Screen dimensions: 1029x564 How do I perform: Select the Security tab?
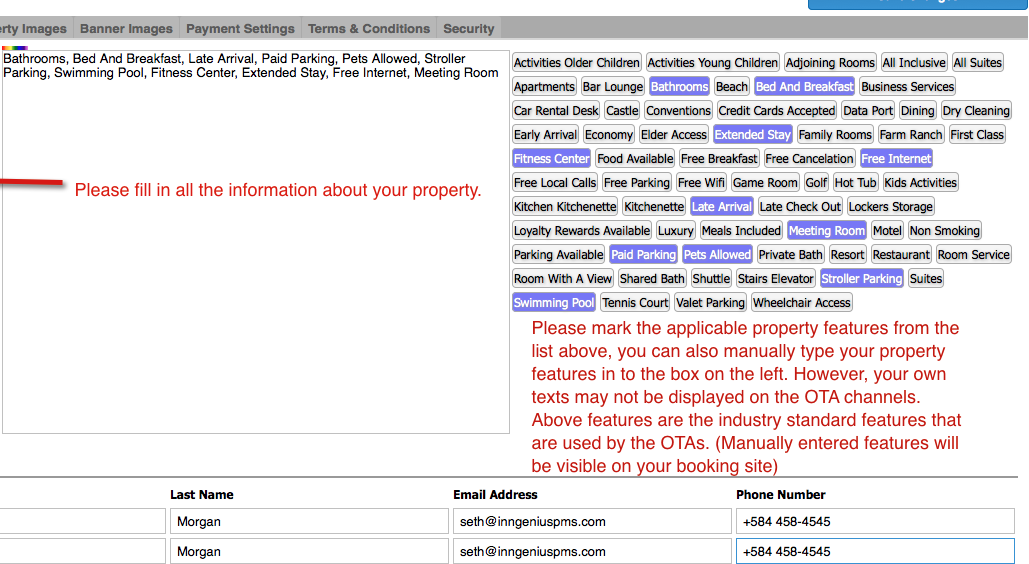click(x=468, y=29)
